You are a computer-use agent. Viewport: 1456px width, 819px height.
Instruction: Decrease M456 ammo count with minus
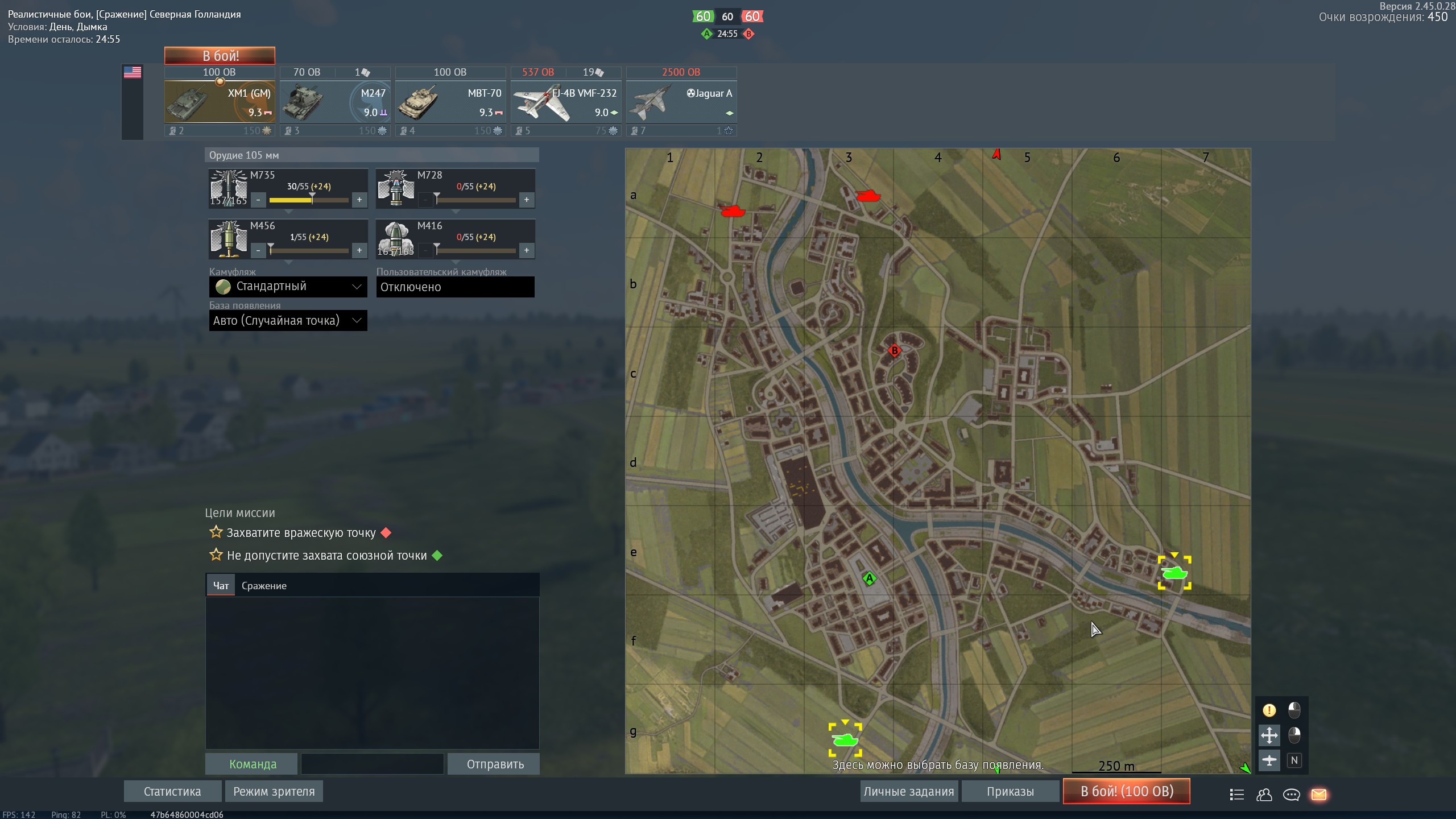(x=258, y=251)
